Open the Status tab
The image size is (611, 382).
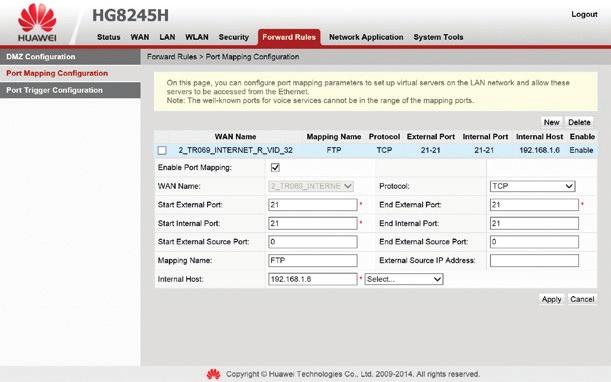[x=108, y=37]
